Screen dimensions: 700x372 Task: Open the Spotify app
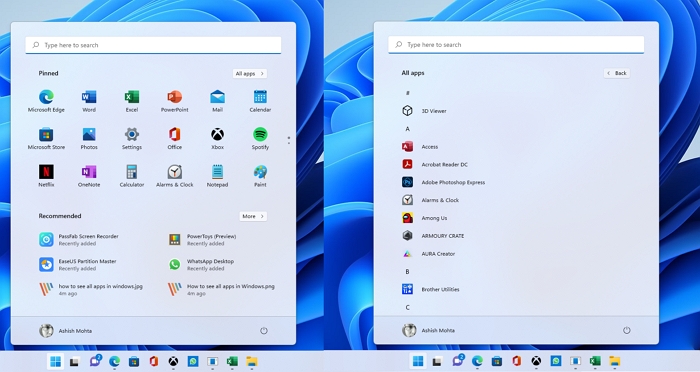click(260, 138)
